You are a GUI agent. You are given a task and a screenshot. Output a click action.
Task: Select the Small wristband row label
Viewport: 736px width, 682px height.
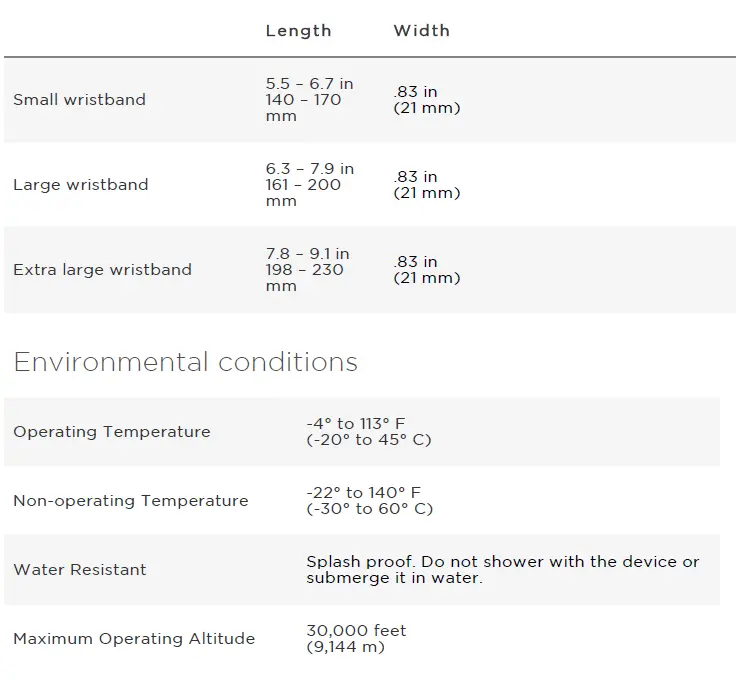tap(79, 100)
